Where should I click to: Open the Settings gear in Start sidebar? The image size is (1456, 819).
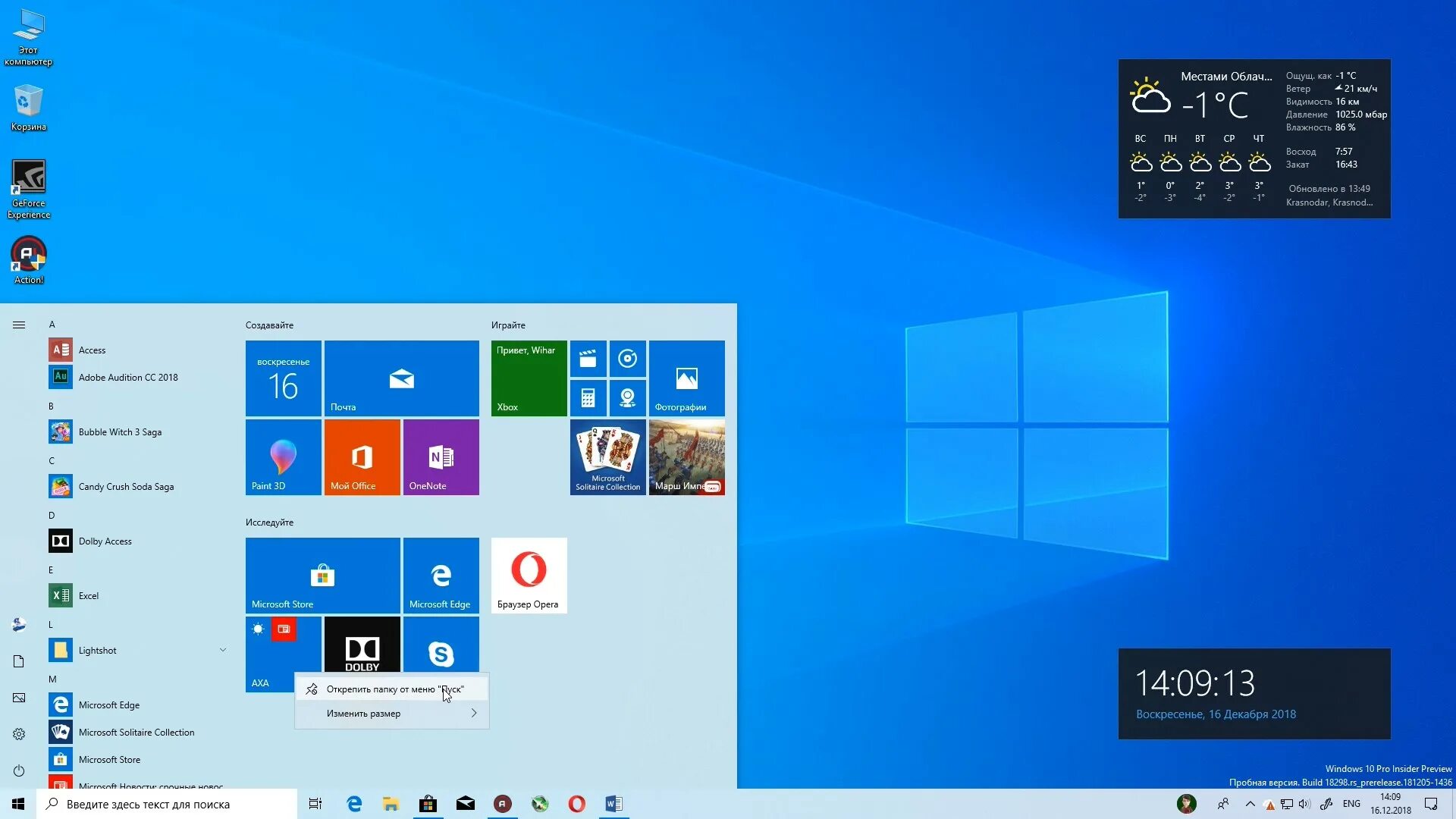(x=19, y=734)
